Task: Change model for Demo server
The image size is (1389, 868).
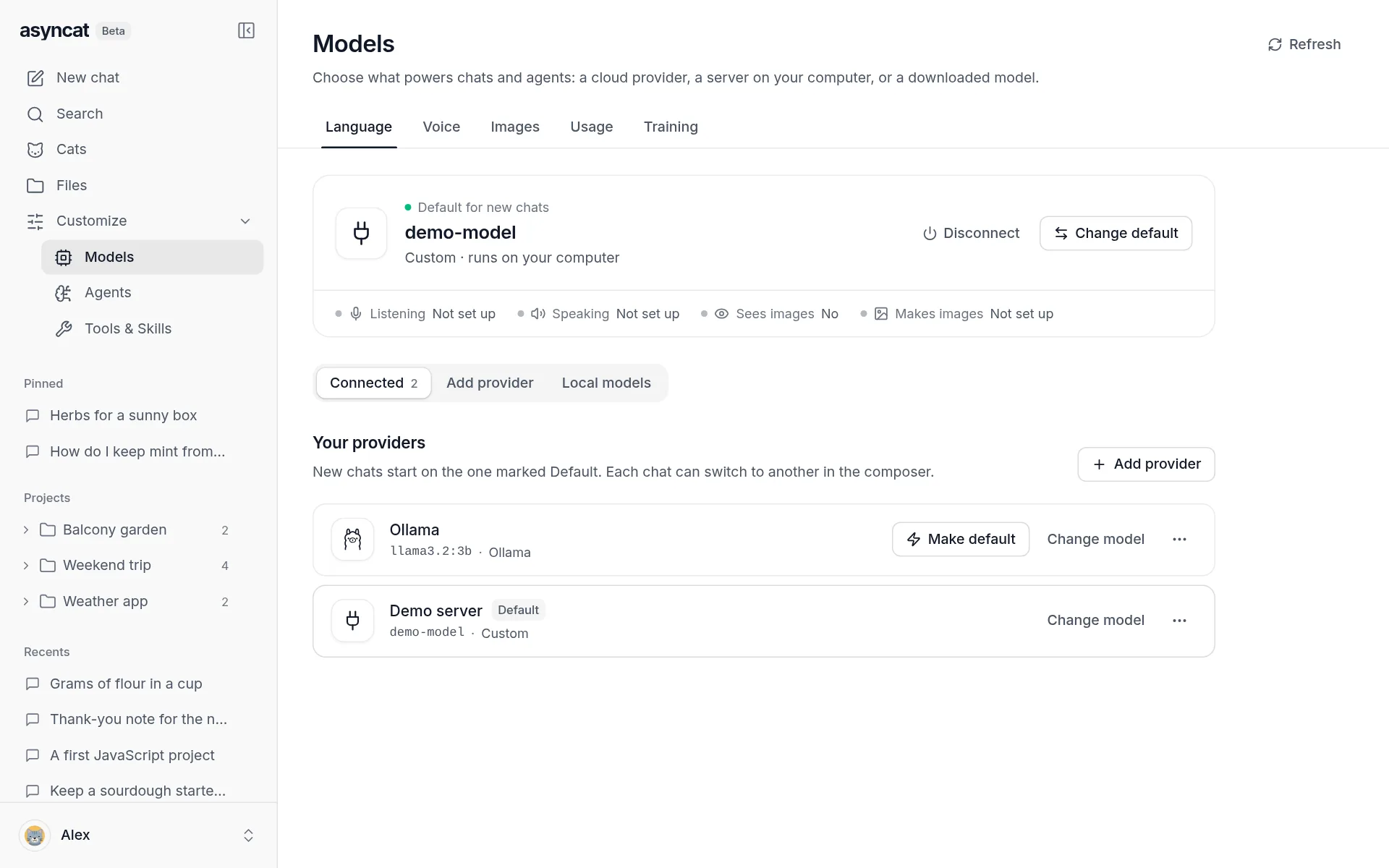Action: (1095, 620)
